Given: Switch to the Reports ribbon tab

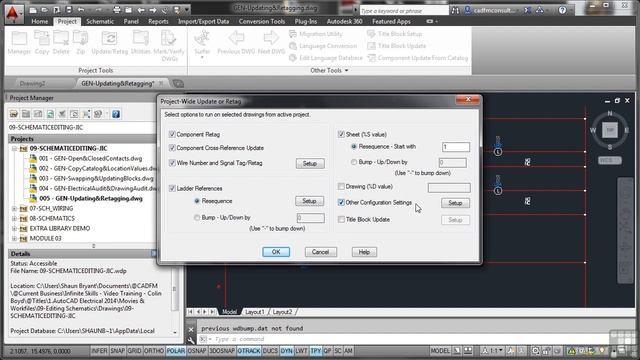Looking at the screenshot, I should (158, 22).
